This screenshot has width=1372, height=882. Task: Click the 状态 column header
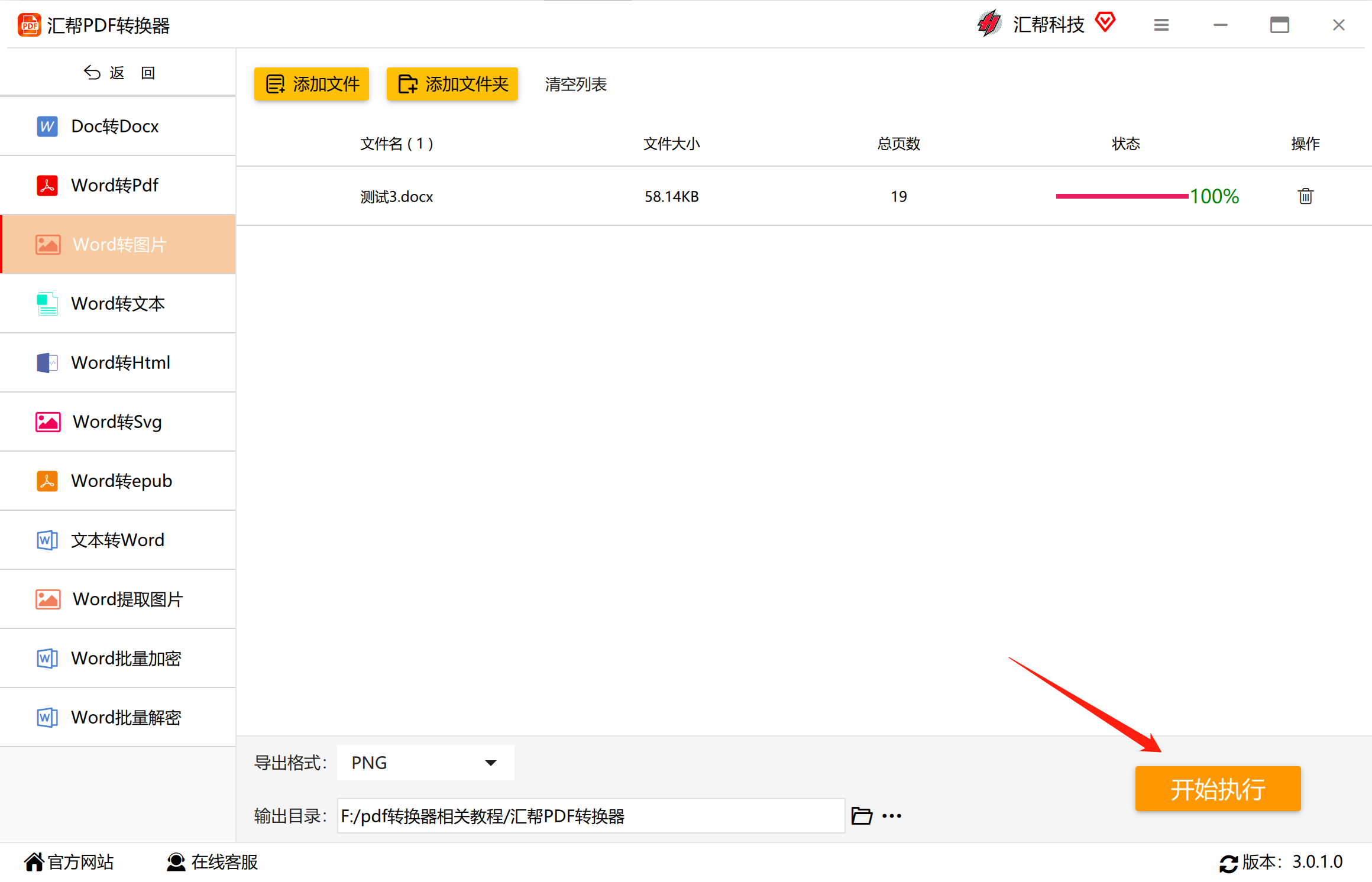pos(1125,144)
